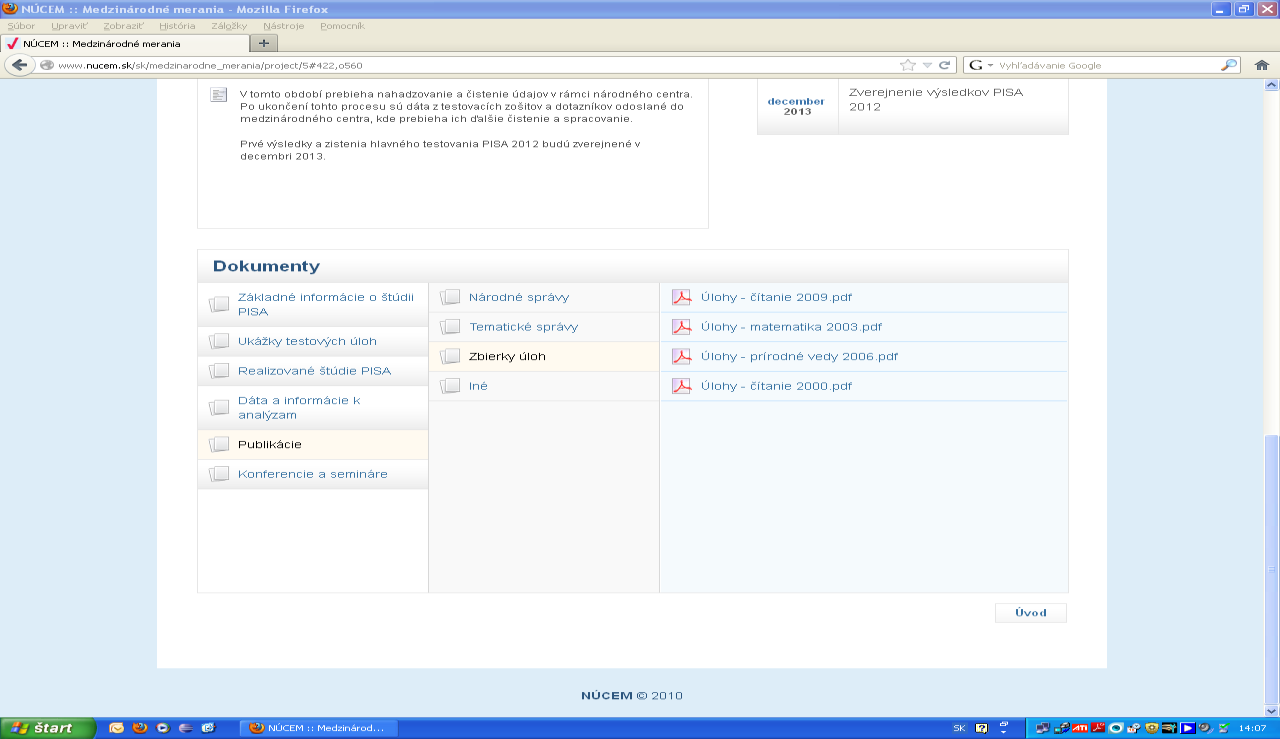Click the december 2013 timeline entry
This screenshot has height=739, width=1280.
tap(913, 106)
